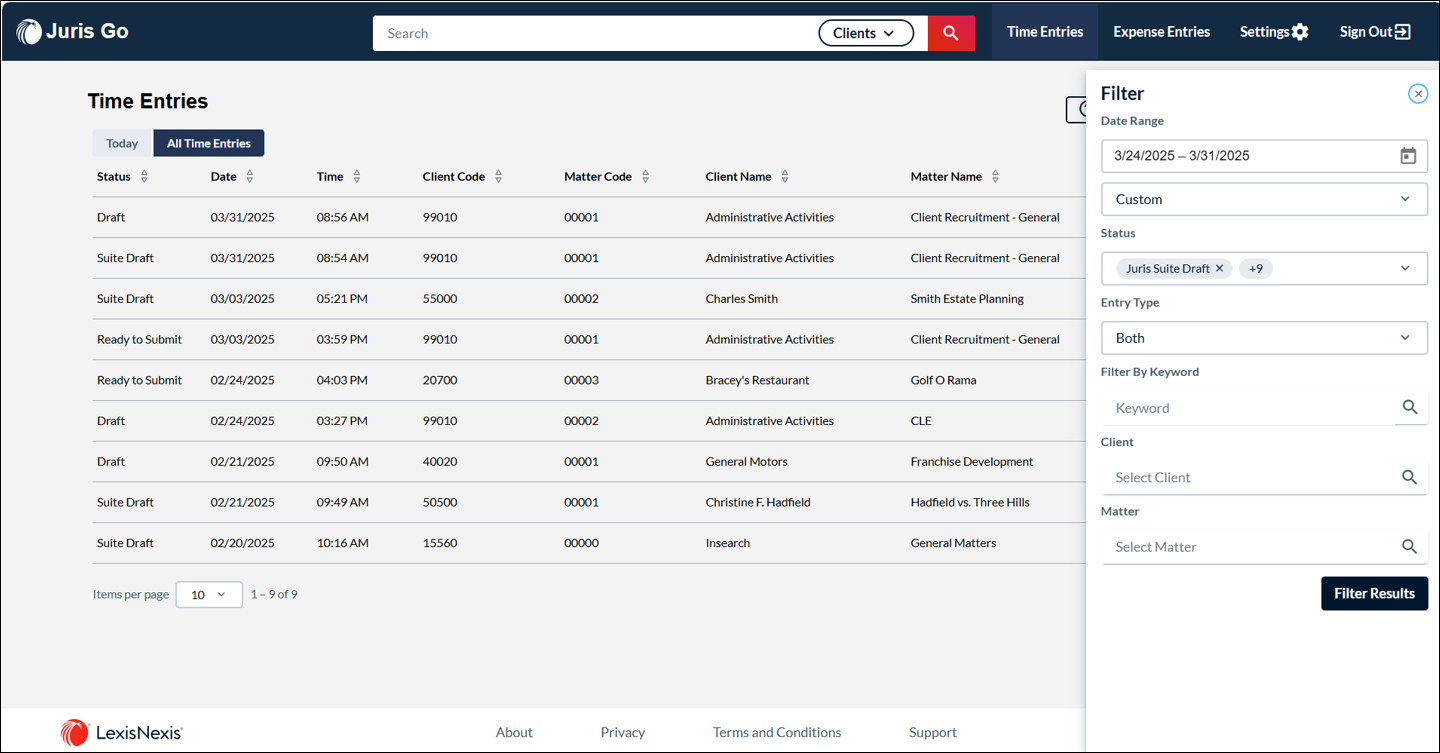This screenshot has width=1440, height=753.
Task: Sort entries by the Date column
Action: coord(250,177)
